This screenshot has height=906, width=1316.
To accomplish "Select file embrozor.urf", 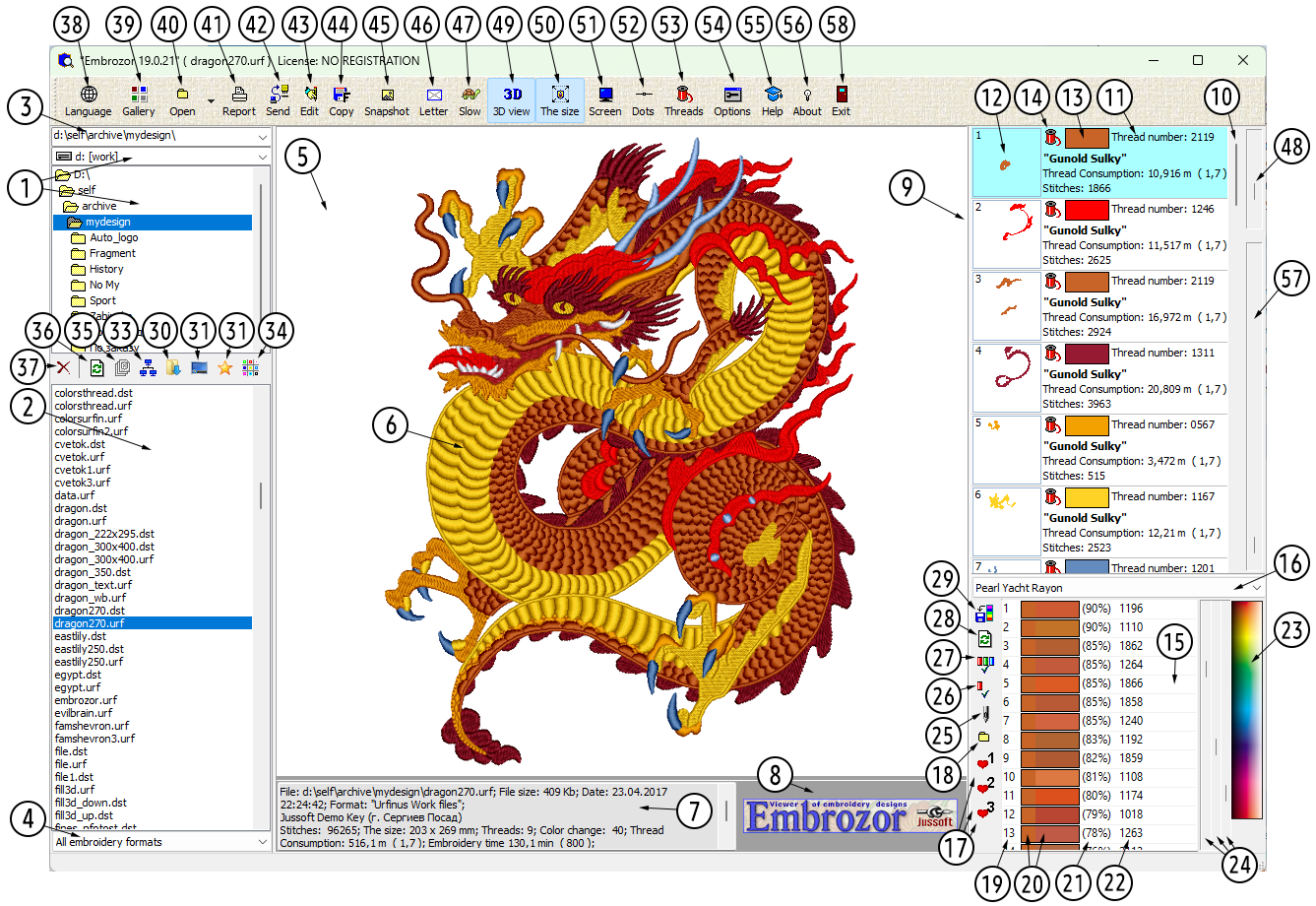I will pyautogui.click(x=86, y=700).
